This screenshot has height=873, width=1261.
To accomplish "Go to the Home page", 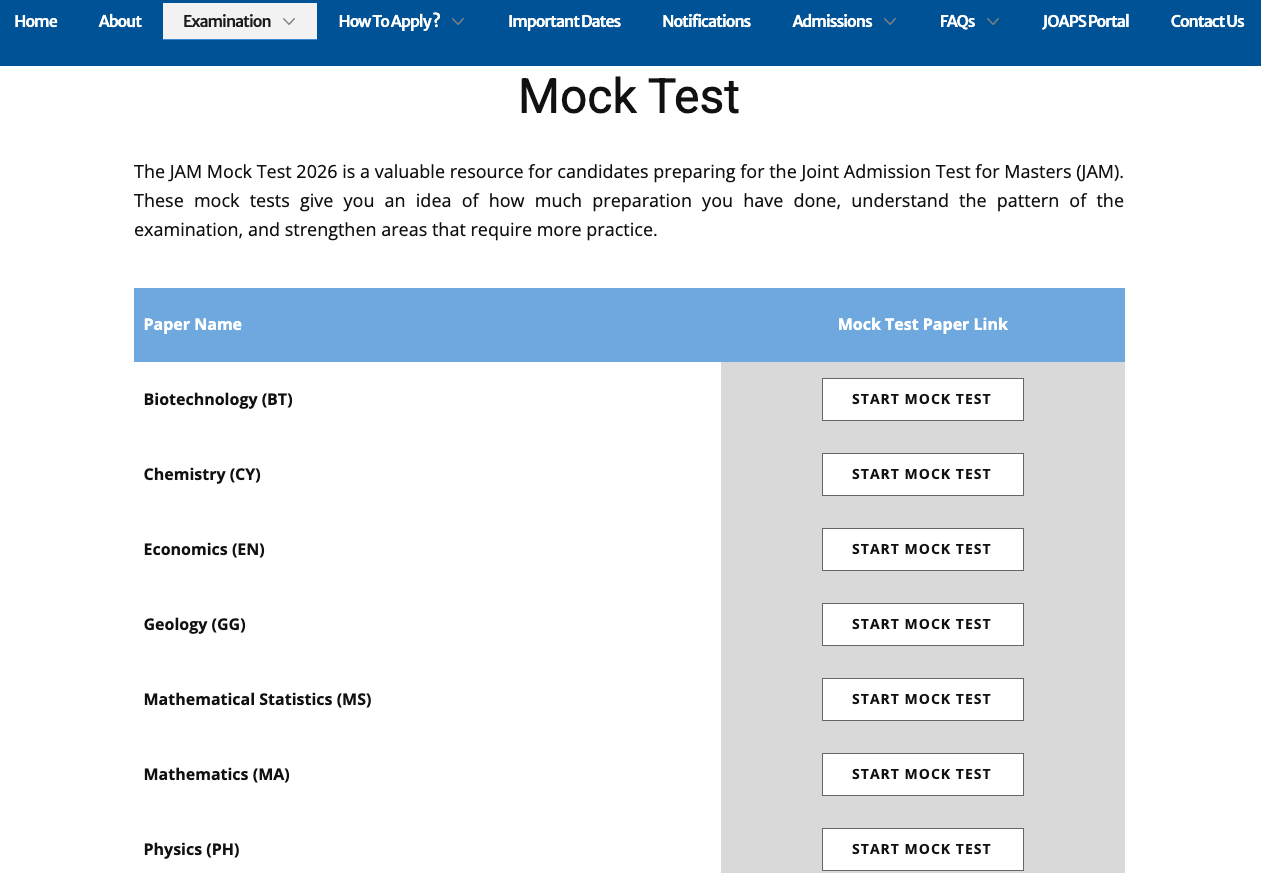I will 36,21.
